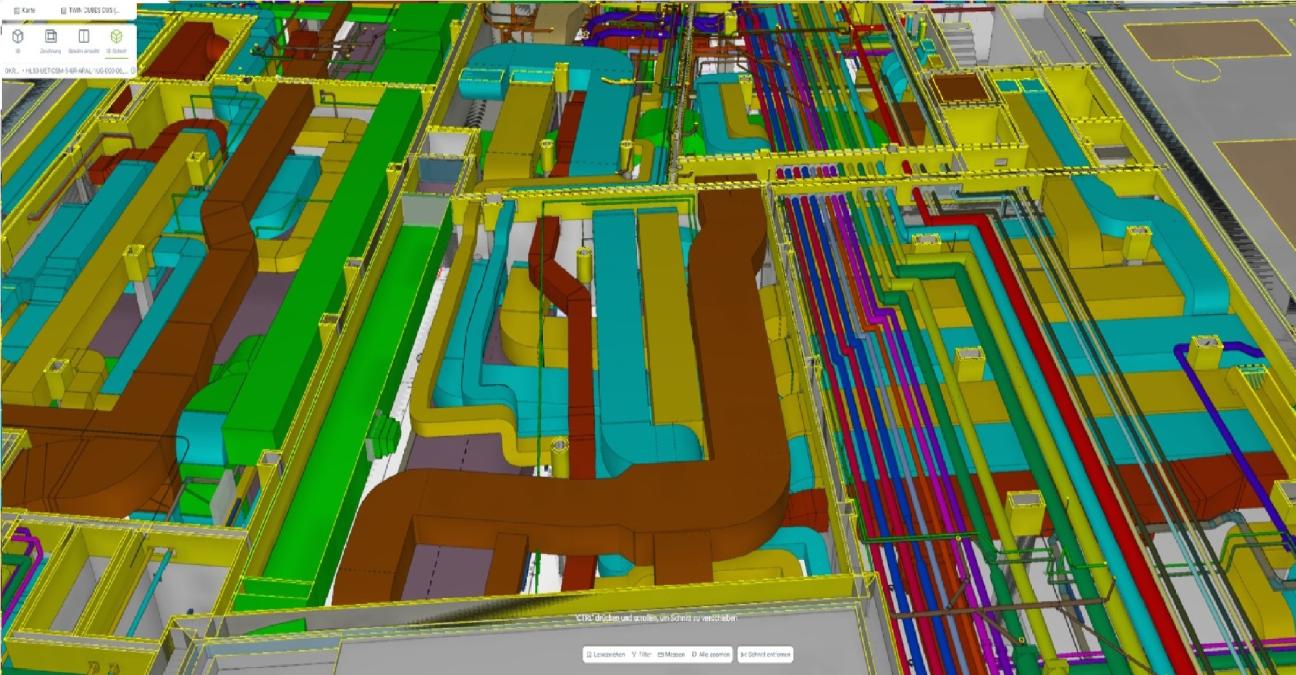Screen dimensions: 1296x675
Task: Remove the section with Schnitt entfernen
Action: 765,655
